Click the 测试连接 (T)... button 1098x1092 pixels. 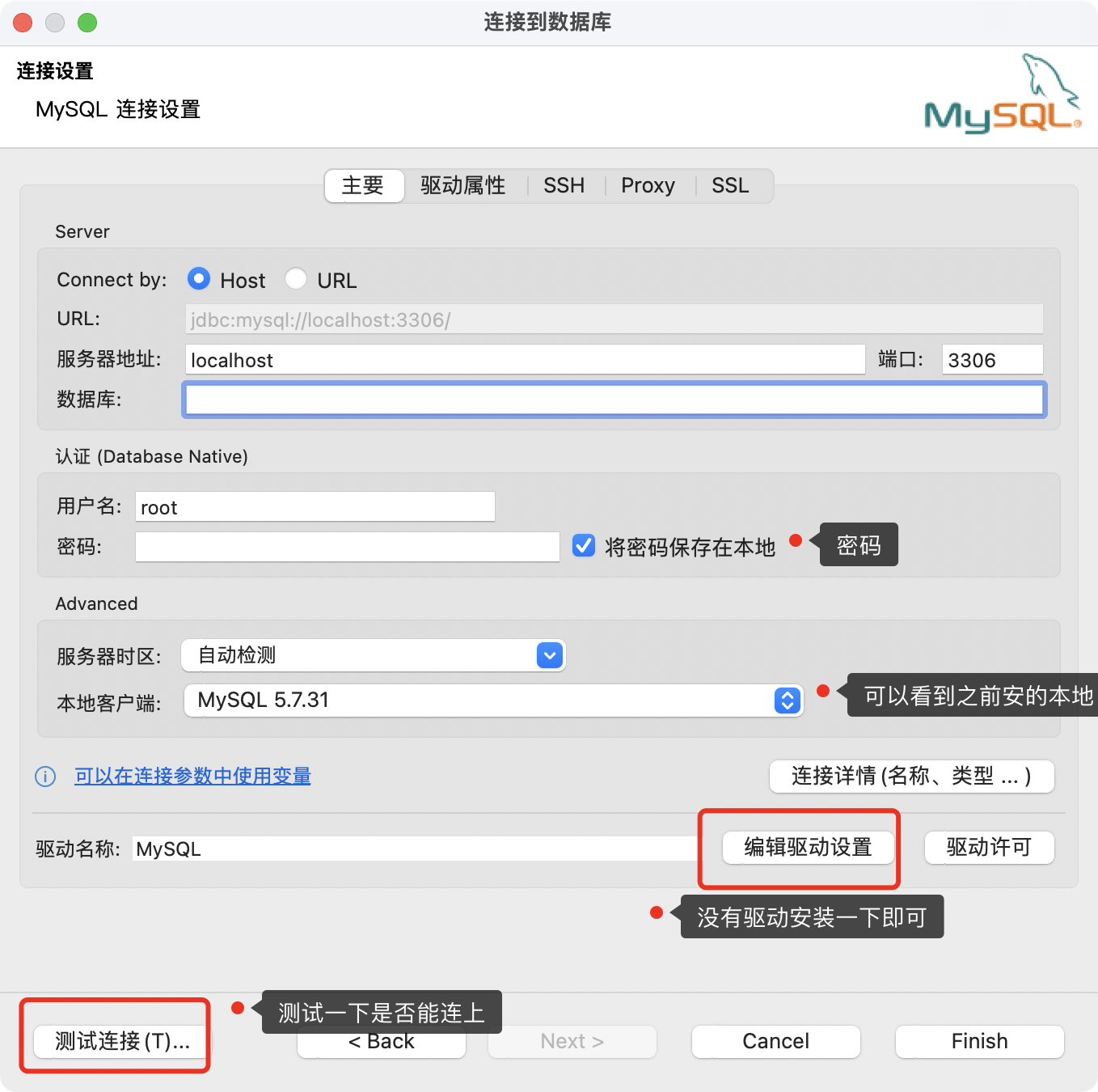click(123, 1041)
